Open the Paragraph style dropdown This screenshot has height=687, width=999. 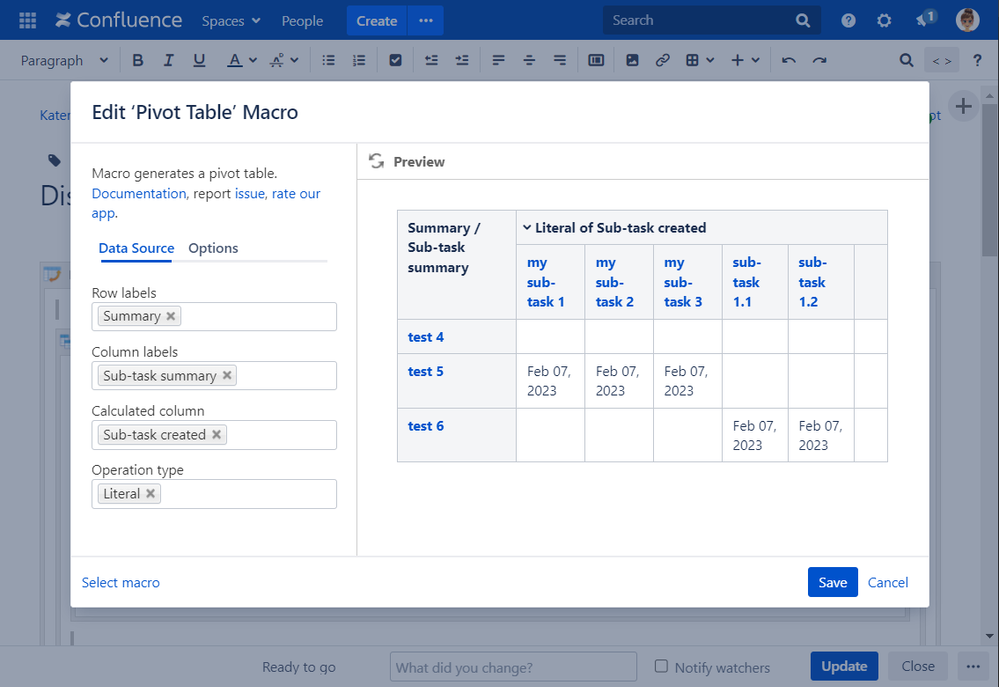[64, 61]
